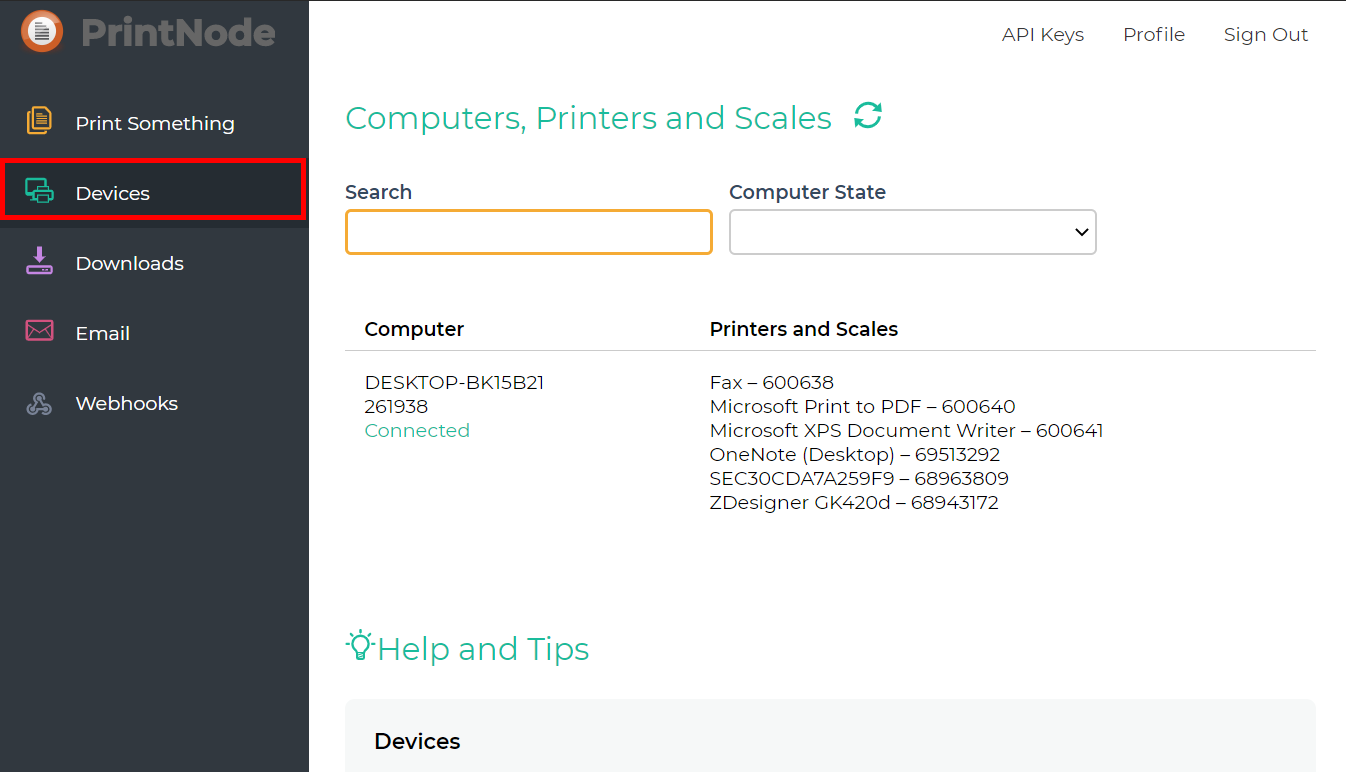The width and height of the screenshot is (1346, 772).
Task: Click the refresh icon next to page title
Action: 868,115
